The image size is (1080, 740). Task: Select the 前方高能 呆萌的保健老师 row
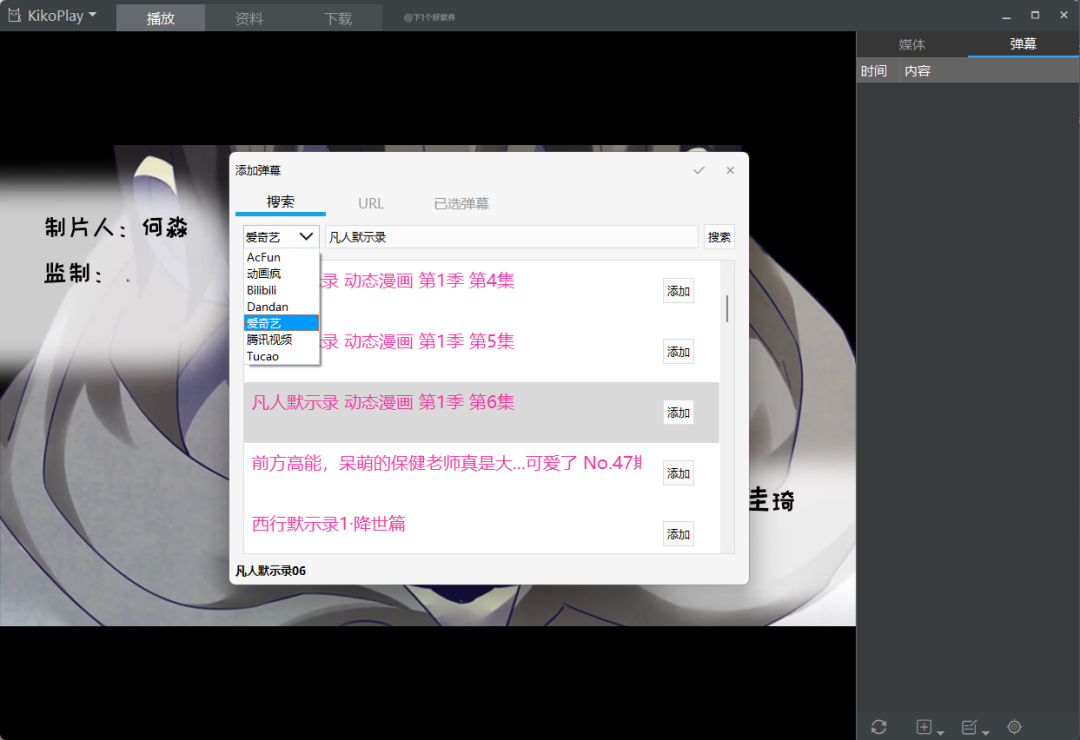(x=481, y=473)
